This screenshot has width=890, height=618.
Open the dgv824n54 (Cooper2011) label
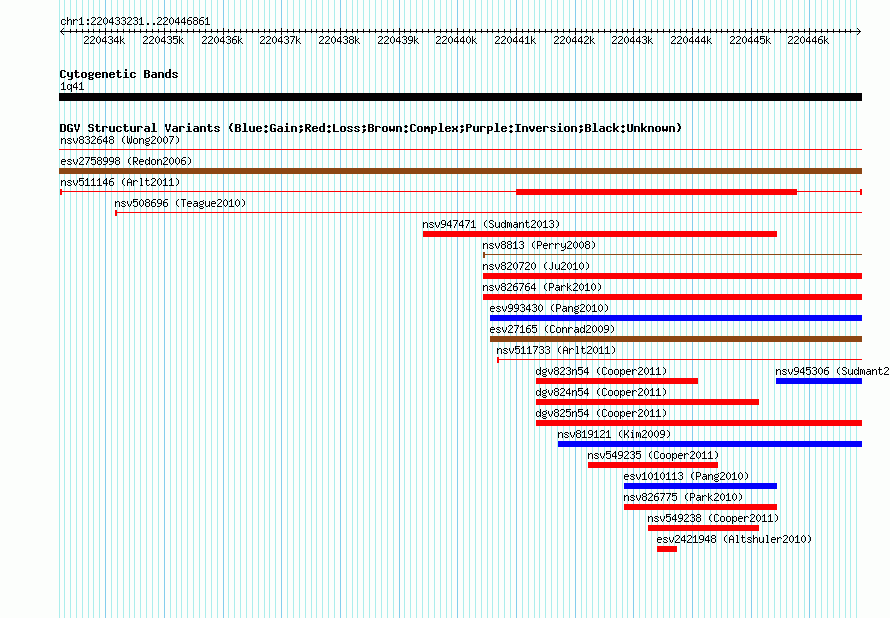(x=602, y=392)
